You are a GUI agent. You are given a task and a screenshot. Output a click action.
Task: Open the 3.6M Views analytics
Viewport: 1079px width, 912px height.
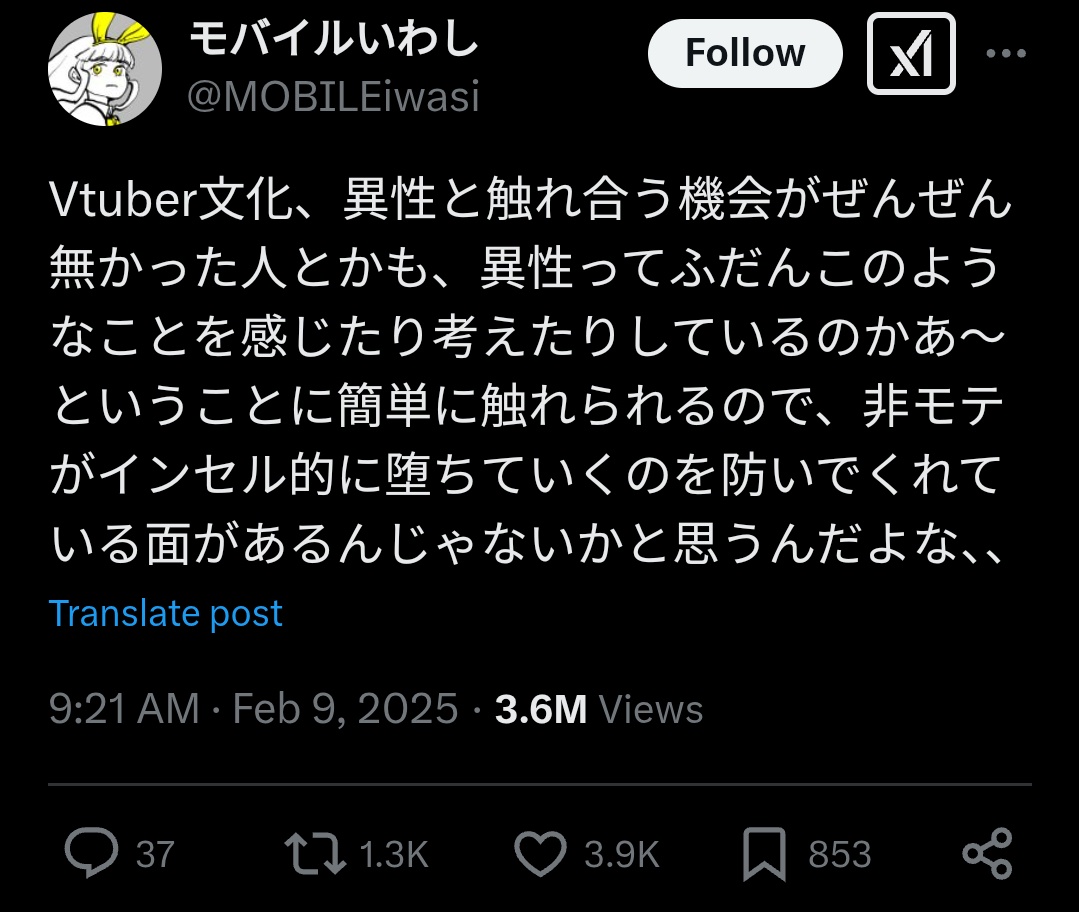tap(599, 709)
